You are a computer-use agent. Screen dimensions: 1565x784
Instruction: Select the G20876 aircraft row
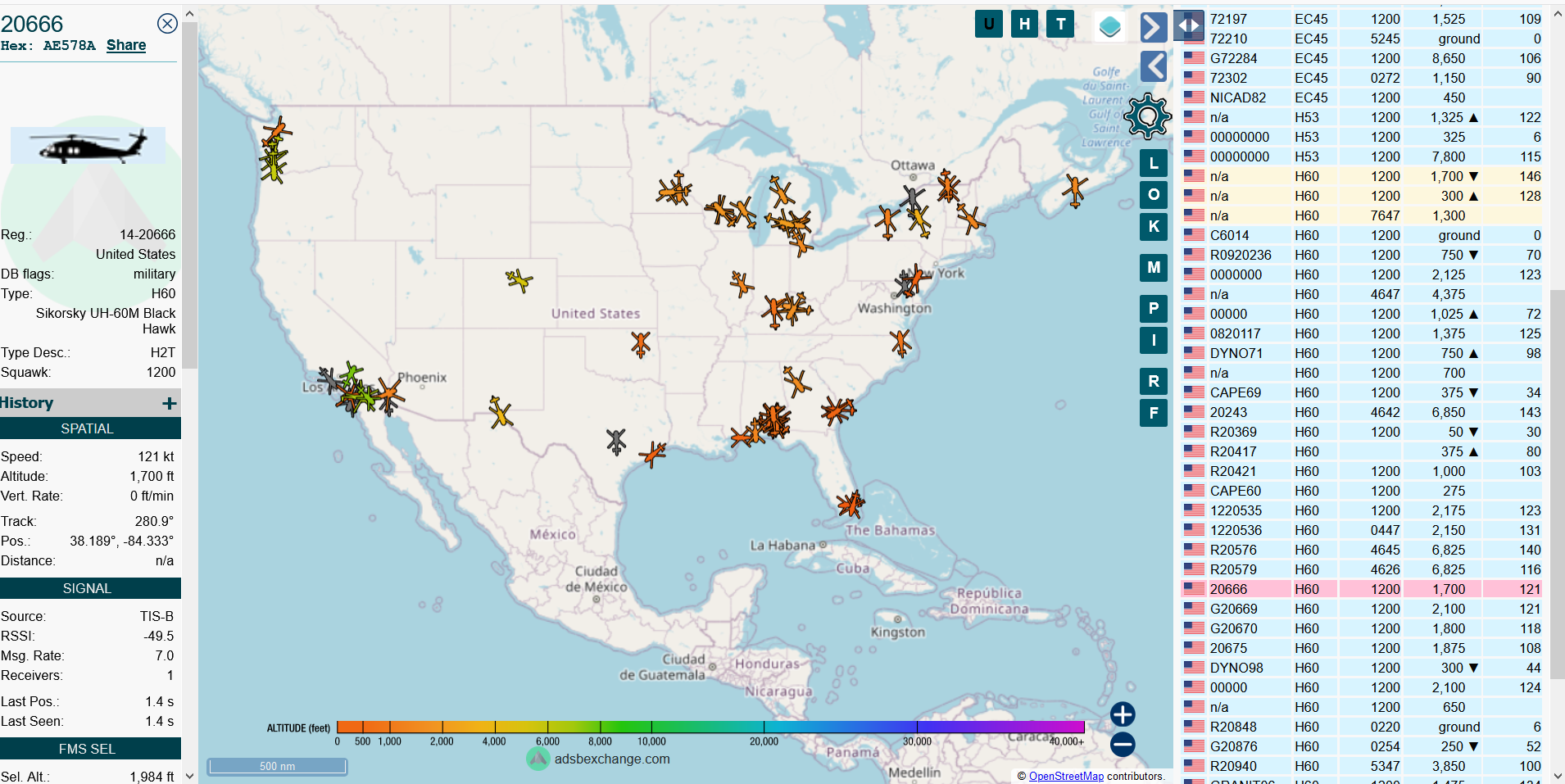[x=1362, y=746]
